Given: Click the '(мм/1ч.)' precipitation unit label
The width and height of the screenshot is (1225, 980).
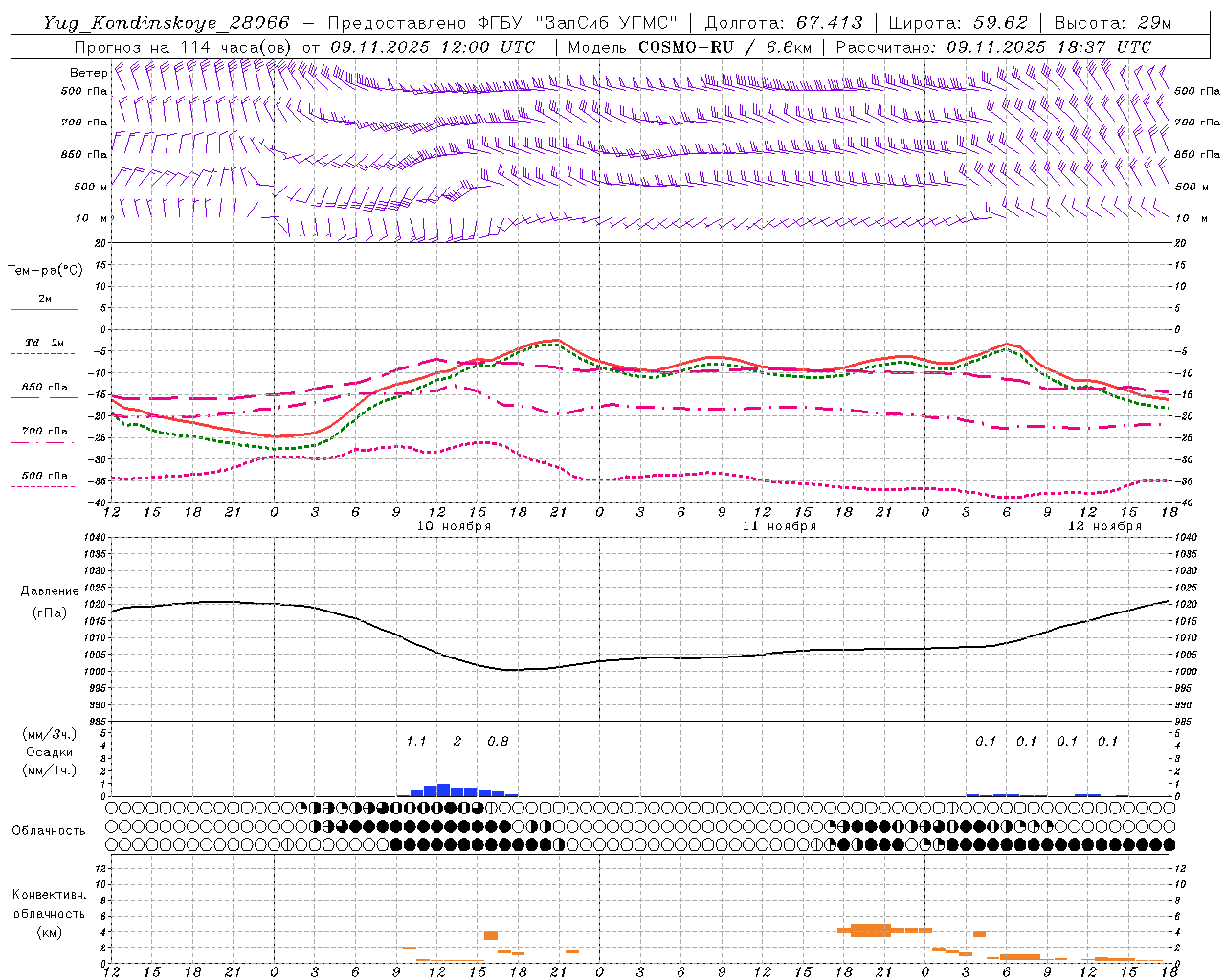Looking at the screenshot, I should [x=50, y=771].
